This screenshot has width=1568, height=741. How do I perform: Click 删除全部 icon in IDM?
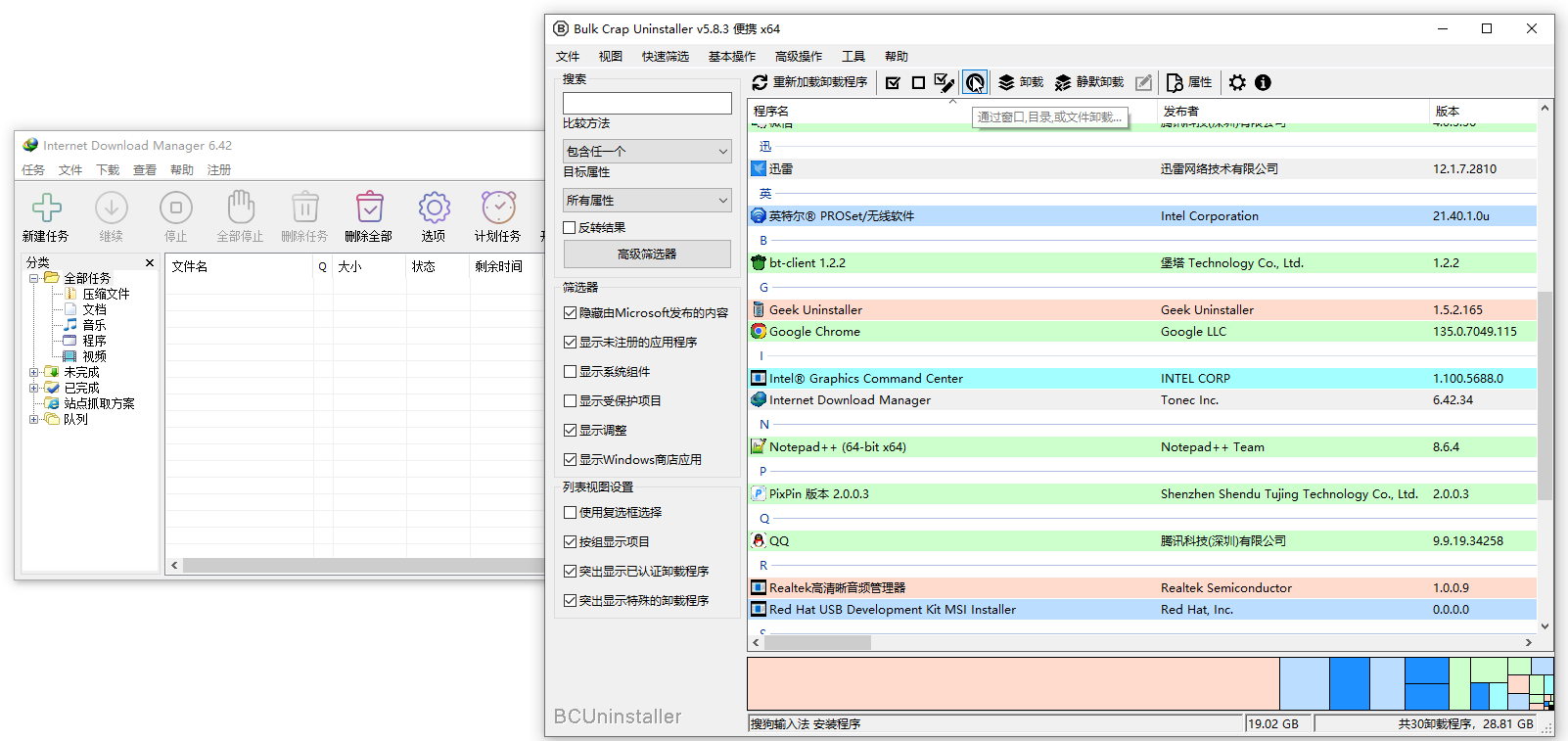click(369, 208)
